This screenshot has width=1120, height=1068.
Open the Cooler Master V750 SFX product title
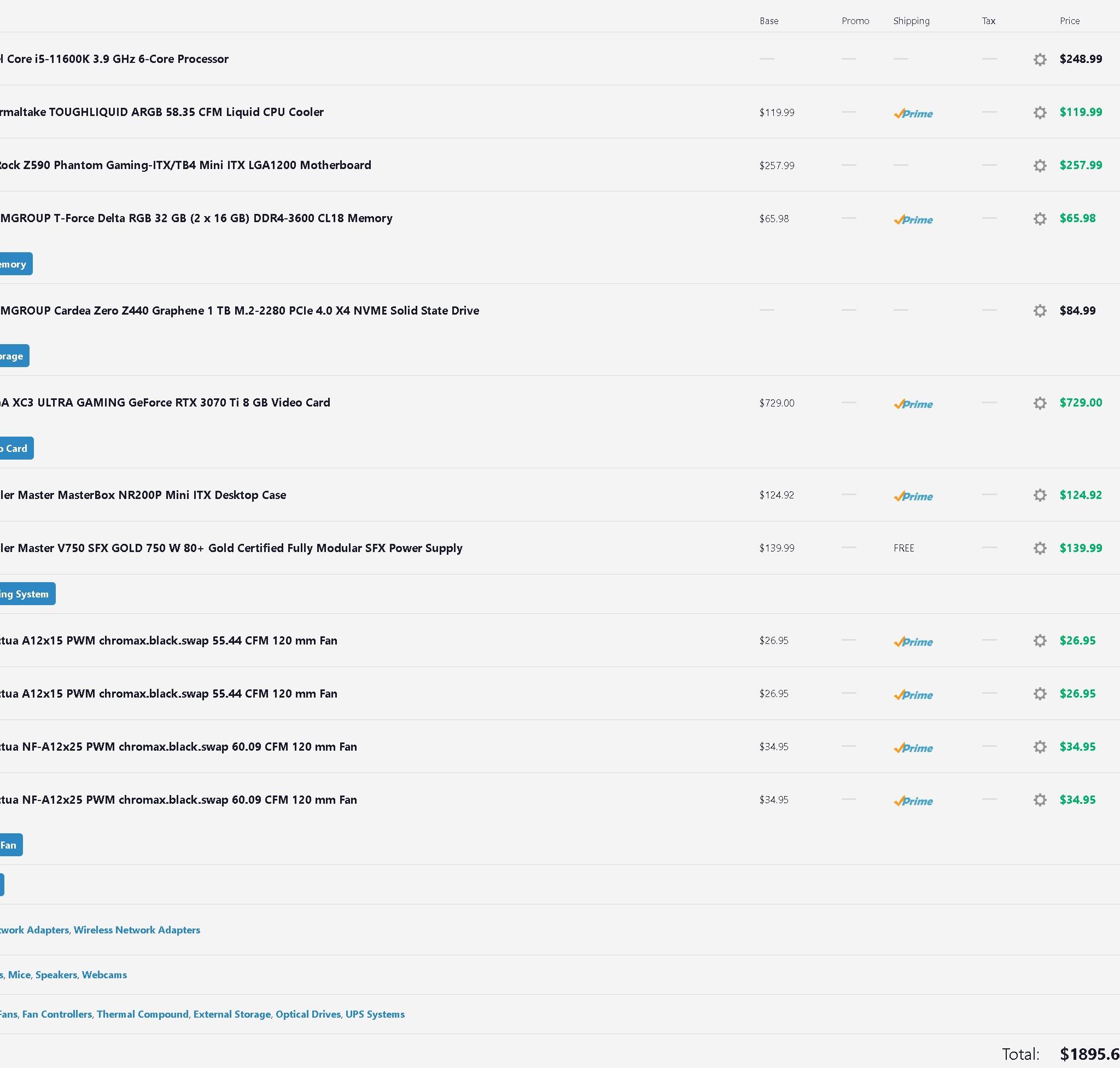231,548
